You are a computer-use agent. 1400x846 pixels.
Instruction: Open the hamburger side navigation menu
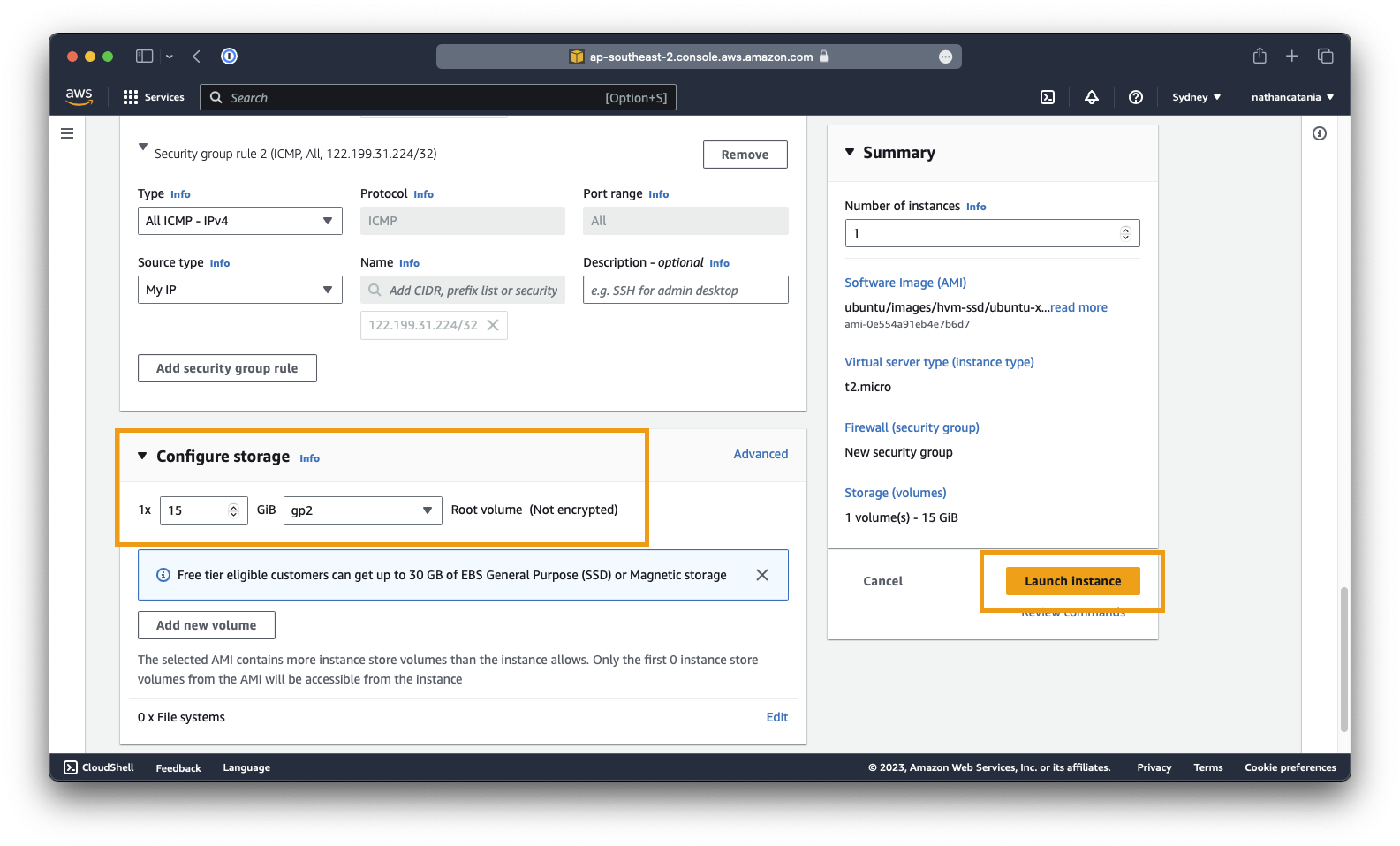click(67, 133)
